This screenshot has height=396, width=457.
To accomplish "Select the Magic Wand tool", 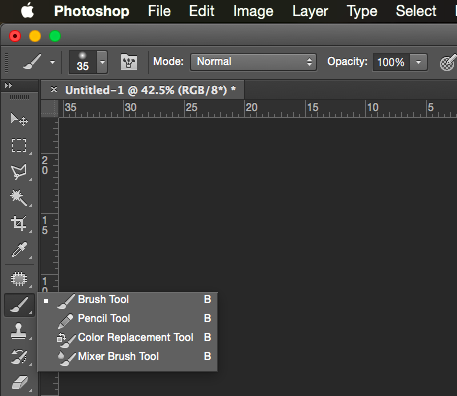I will [x=19, y=198].
